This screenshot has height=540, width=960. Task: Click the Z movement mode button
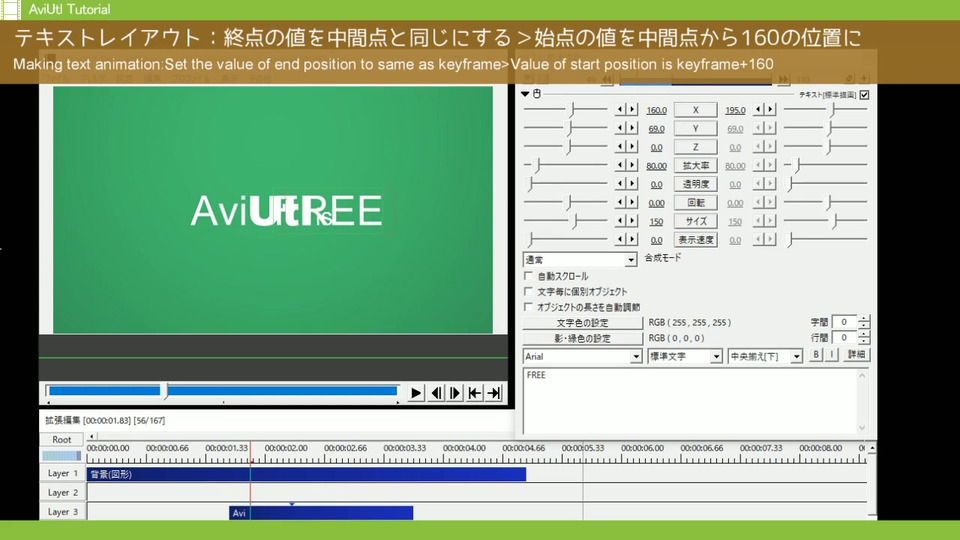[696, 147]
